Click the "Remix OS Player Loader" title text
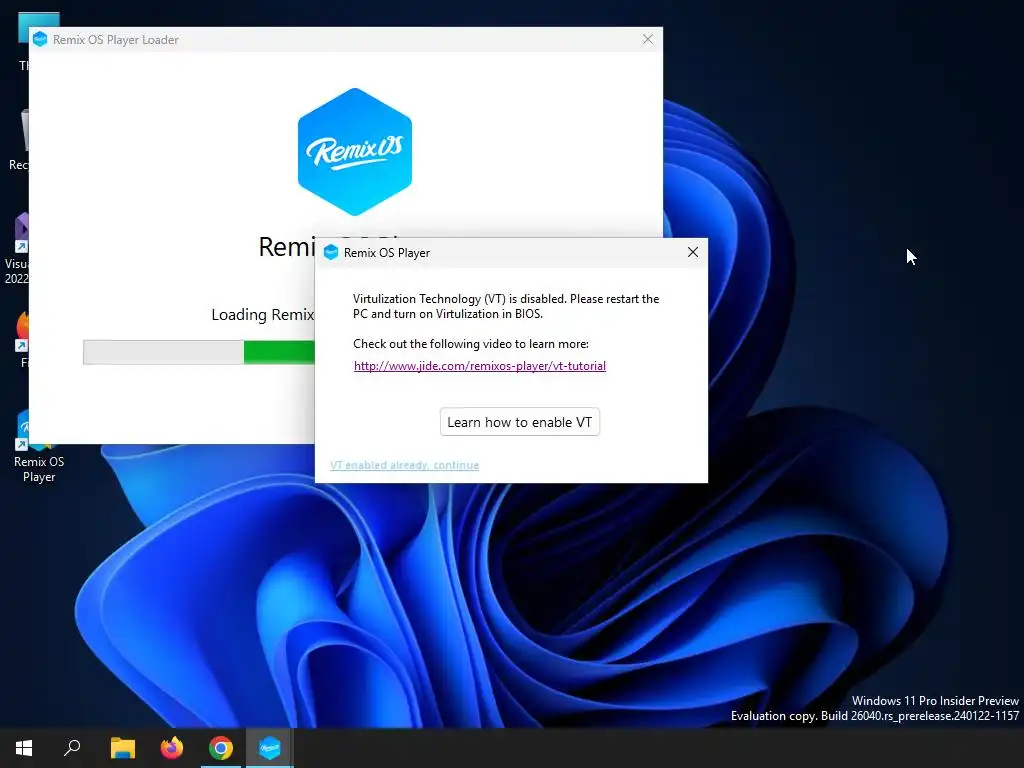Viewport: 1024px width, 768px height. click(116, 40)
